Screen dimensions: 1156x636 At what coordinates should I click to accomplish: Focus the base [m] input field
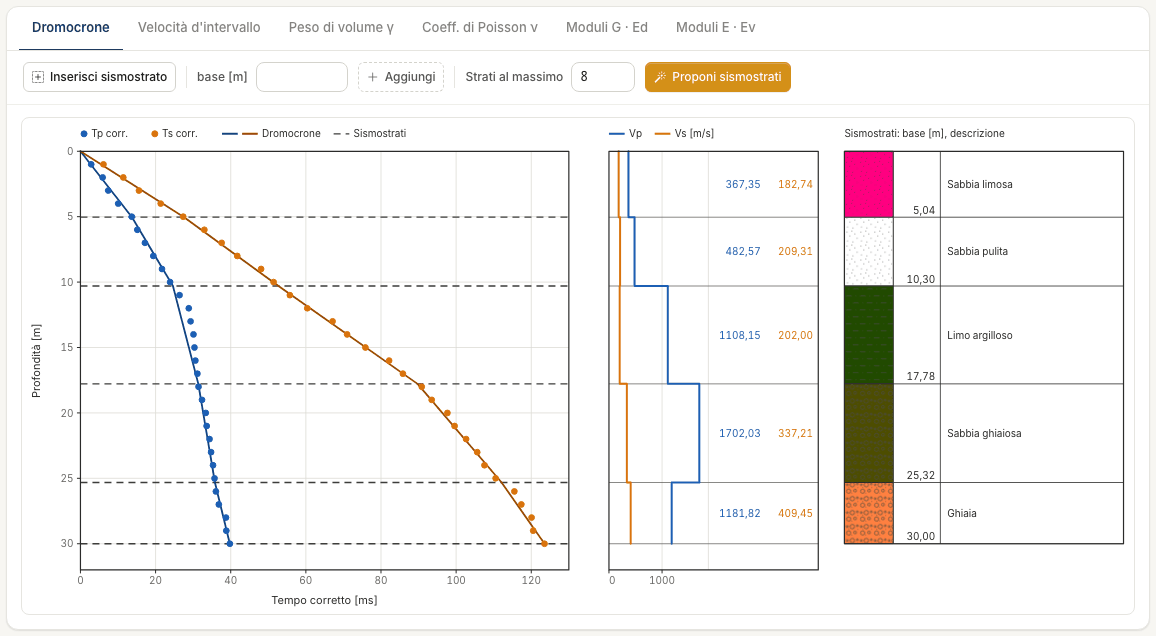click(x=302, y=77)
